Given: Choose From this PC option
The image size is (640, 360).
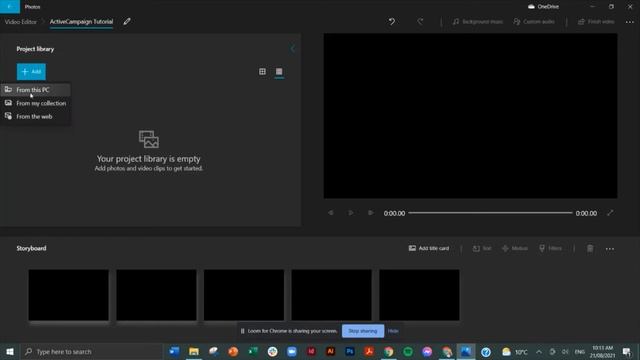Looking at the screenshot, I should (36, 90).
